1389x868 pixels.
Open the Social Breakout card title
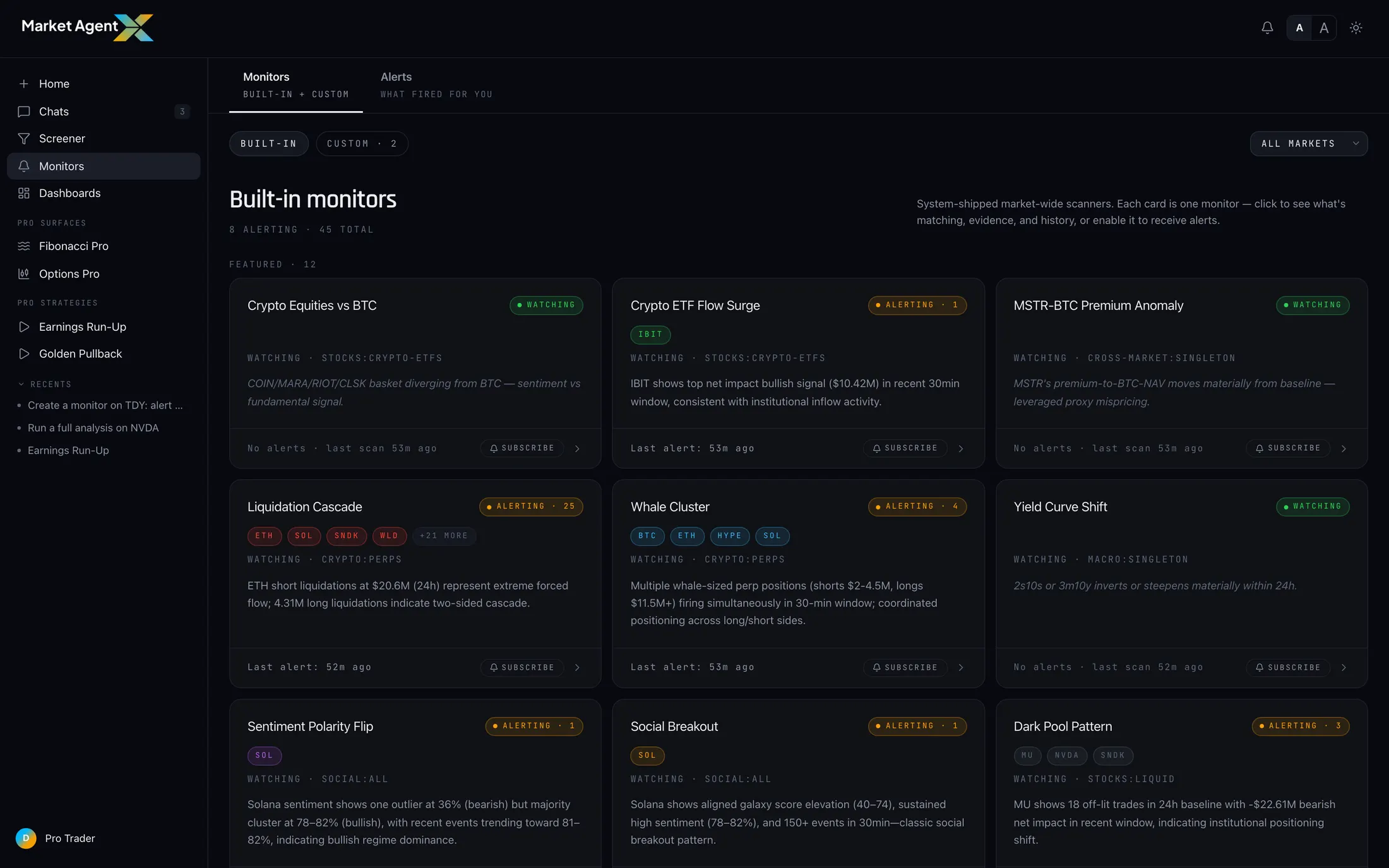(x=674, y=727)
